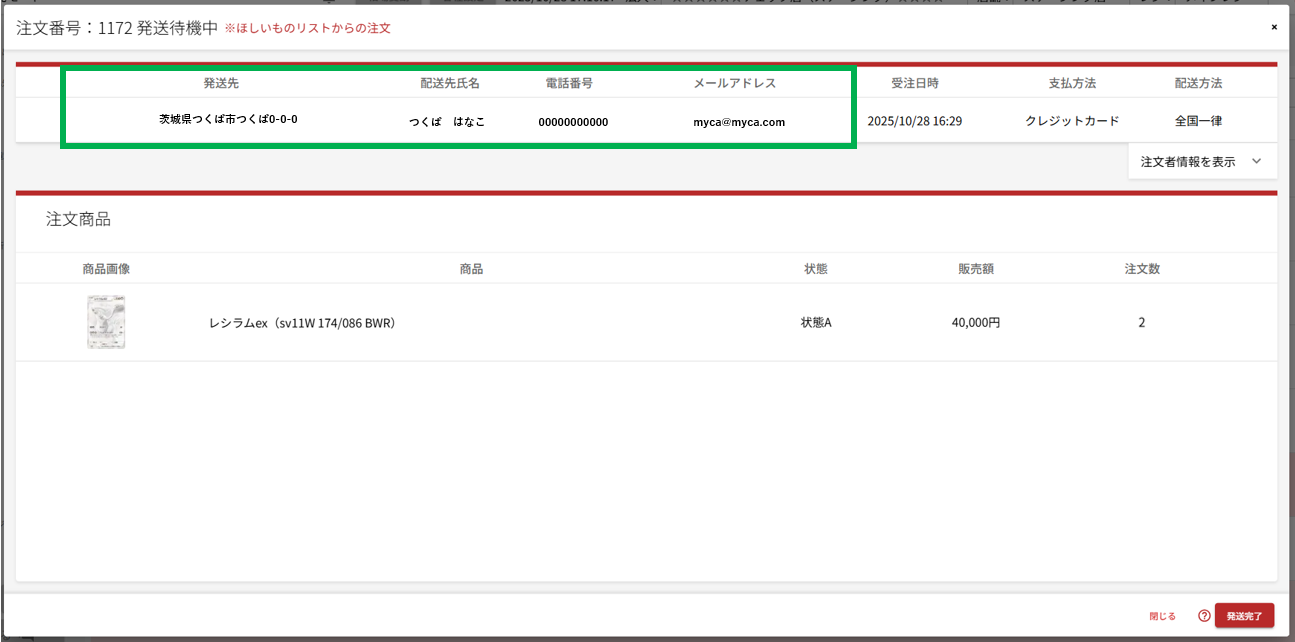This screenshot has width=1295, height=642.
Task: Click the 閉じる link
Action: 1162,616
